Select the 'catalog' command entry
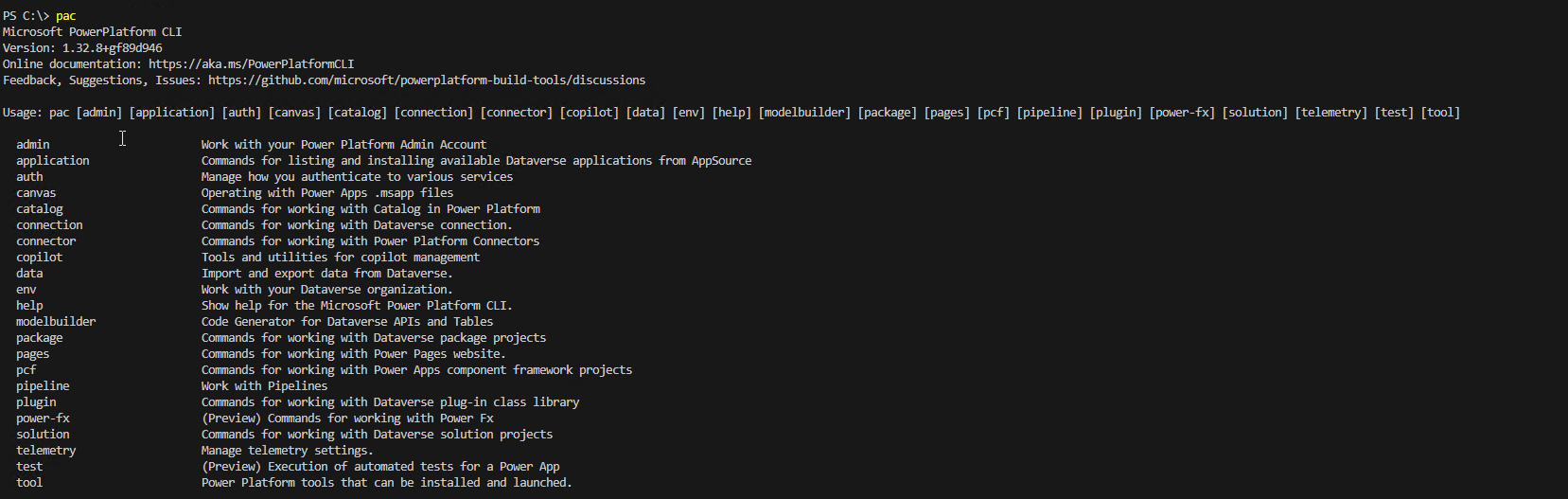Screen dimensions: 1568x499 pyautogui.click(x=40, y=209)
